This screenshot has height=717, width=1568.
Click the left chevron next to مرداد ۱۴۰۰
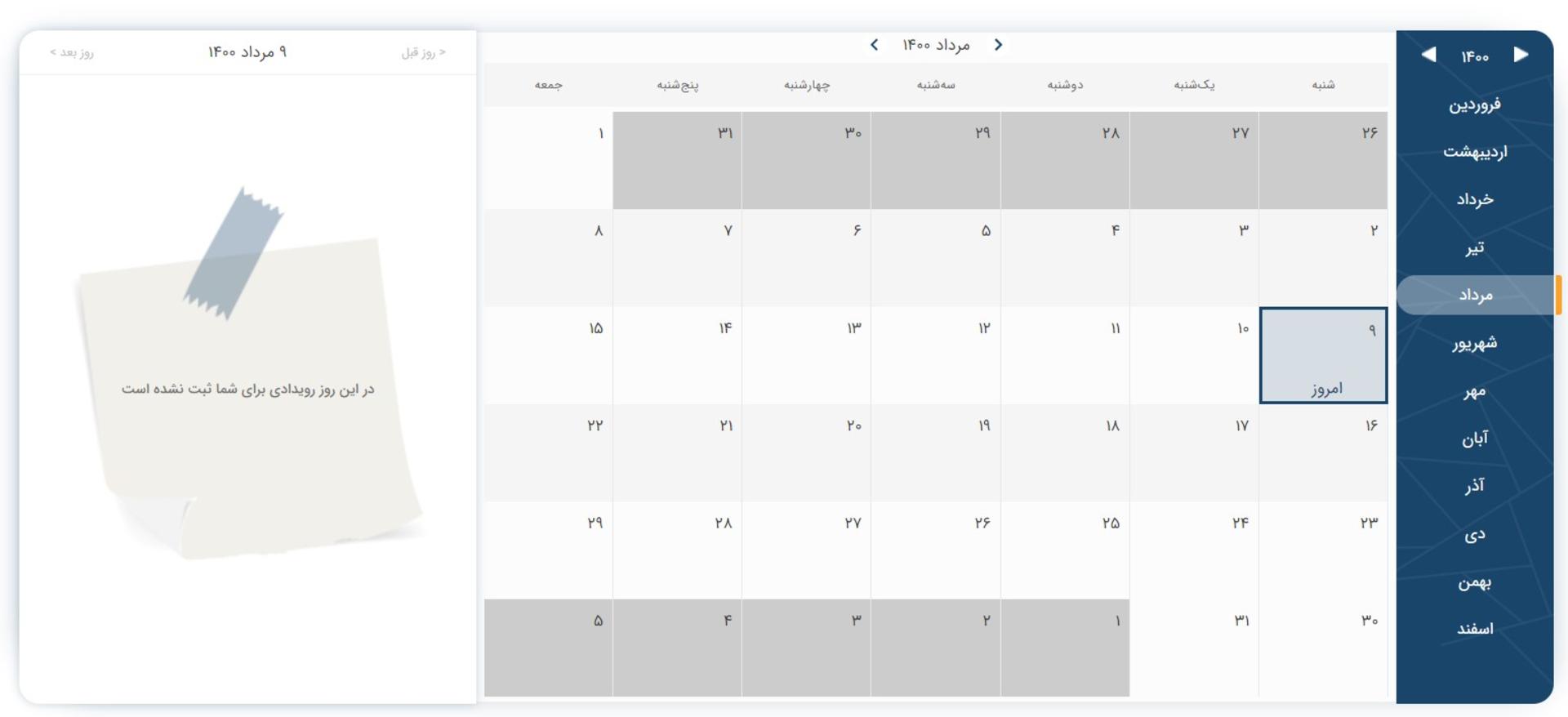point(874,45)
